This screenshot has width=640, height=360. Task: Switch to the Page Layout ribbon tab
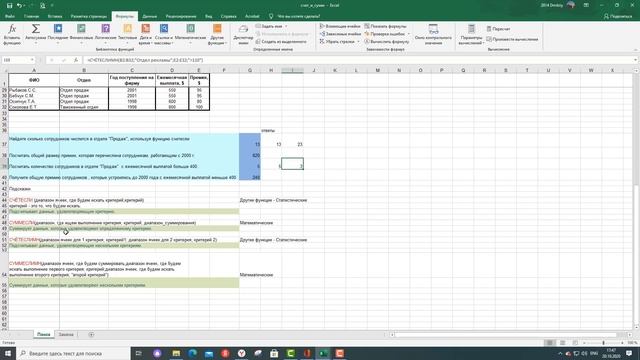(89, 16)
